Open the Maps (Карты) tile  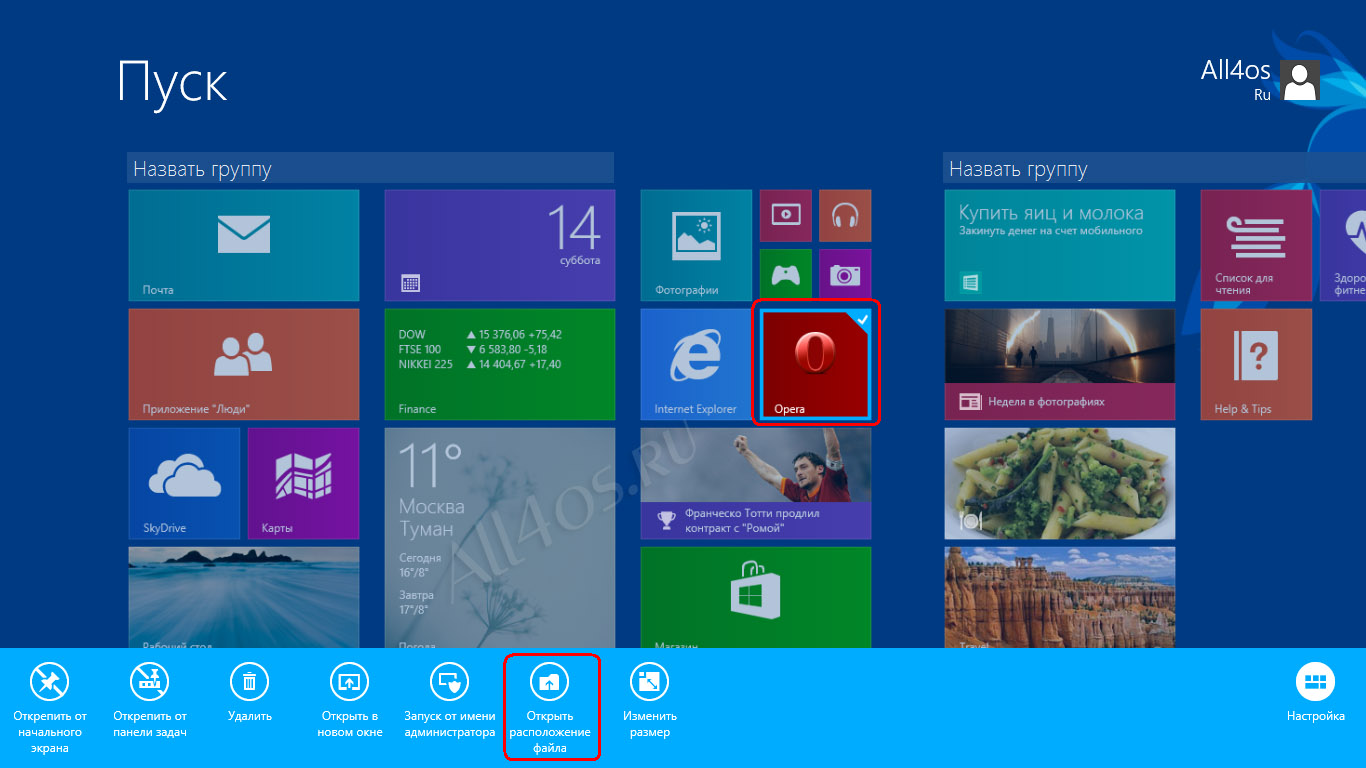[x=303, y=483]
